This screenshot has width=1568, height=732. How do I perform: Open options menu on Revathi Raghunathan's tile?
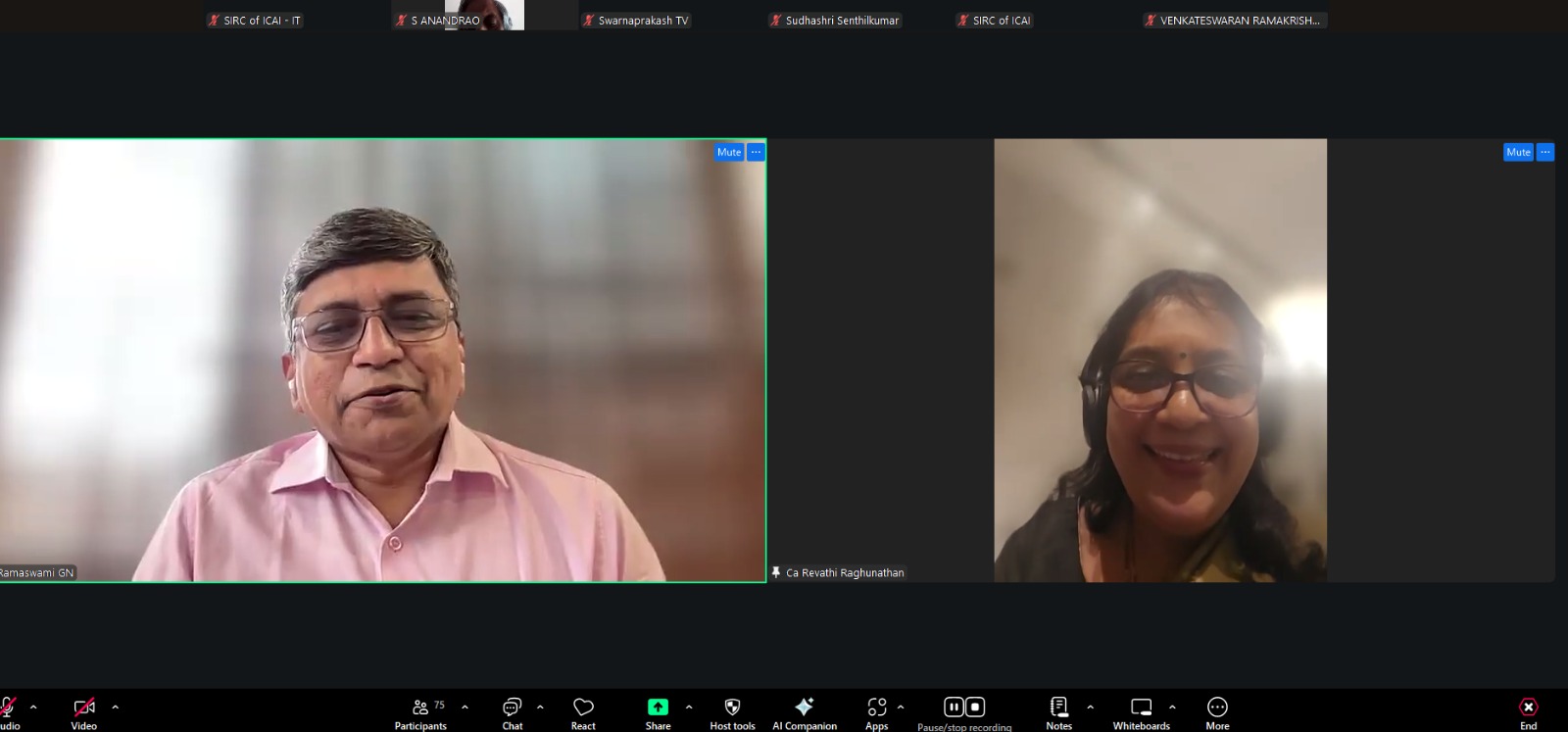click(1545, 152)
